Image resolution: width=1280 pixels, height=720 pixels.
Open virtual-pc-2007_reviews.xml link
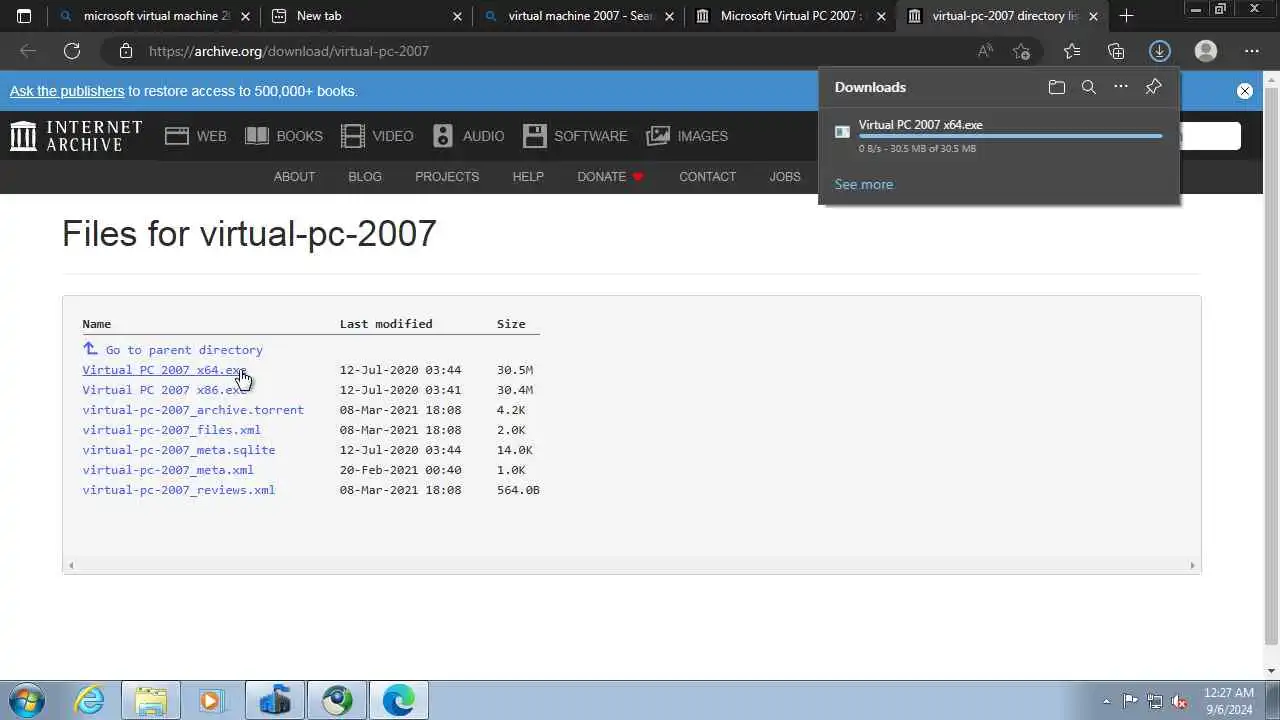pos(178,490)
